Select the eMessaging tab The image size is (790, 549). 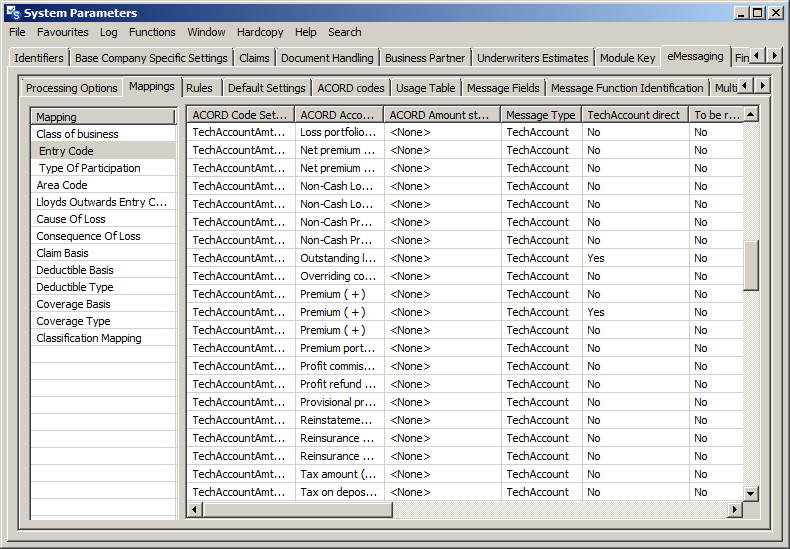click(695, 56)
